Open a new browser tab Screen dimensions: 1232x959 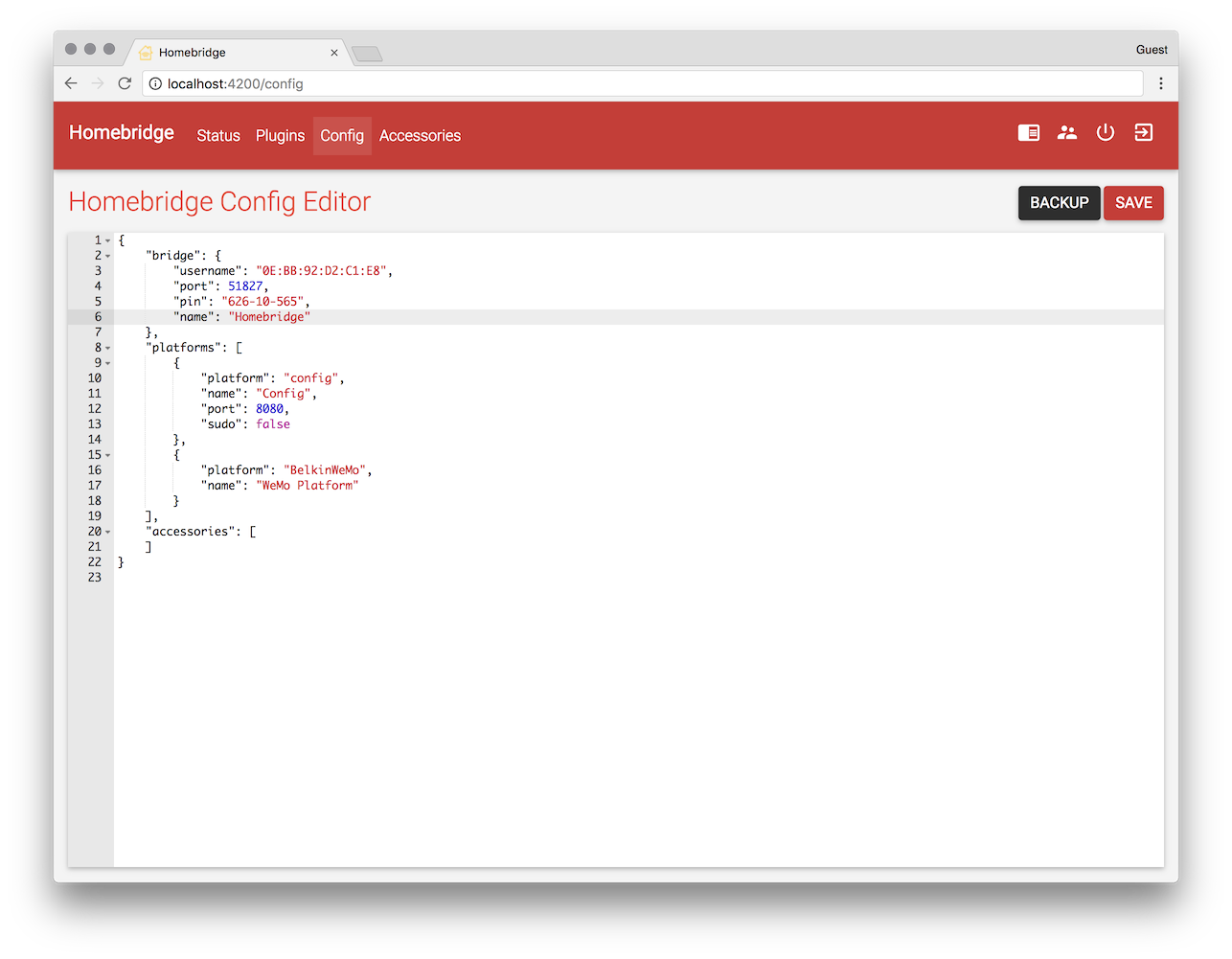coord(367,54)
